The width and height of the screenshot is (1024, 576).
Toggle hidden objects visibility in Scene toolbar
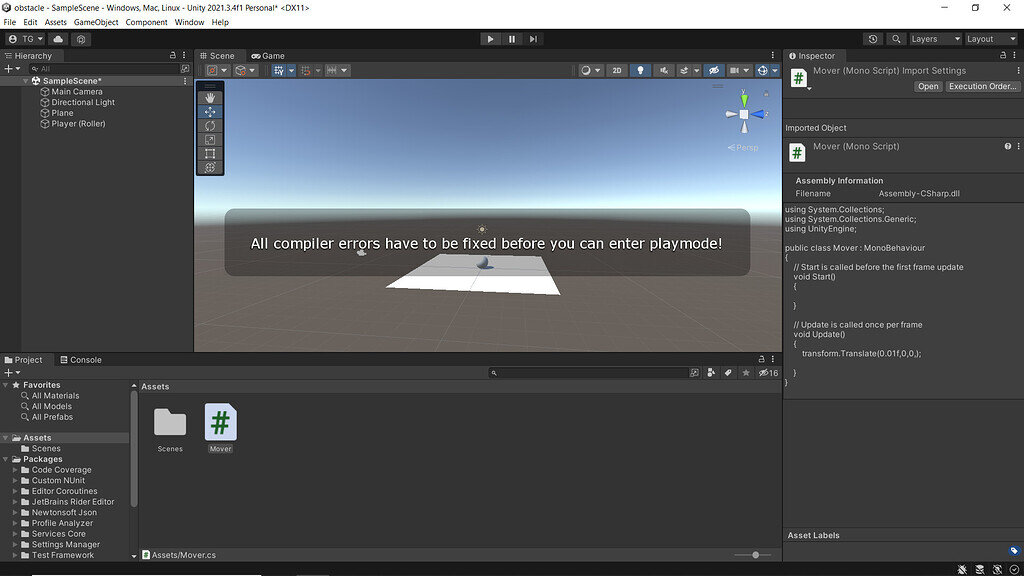click(713, 71)
